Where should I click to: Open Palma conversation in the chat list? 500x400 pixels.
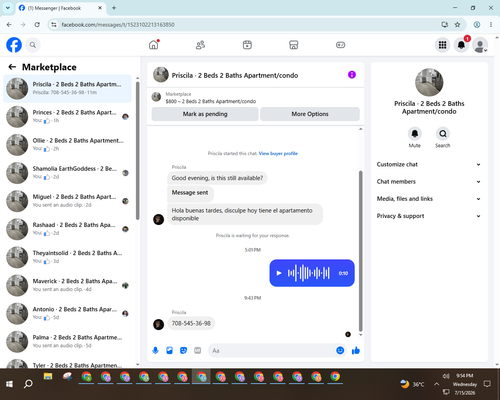click(x=67, y=341)
